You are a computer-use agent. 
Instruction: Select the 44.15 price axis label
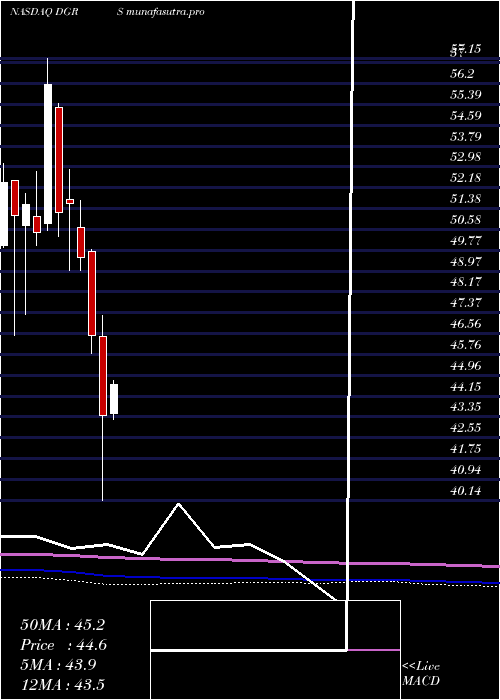pos(465,386)
